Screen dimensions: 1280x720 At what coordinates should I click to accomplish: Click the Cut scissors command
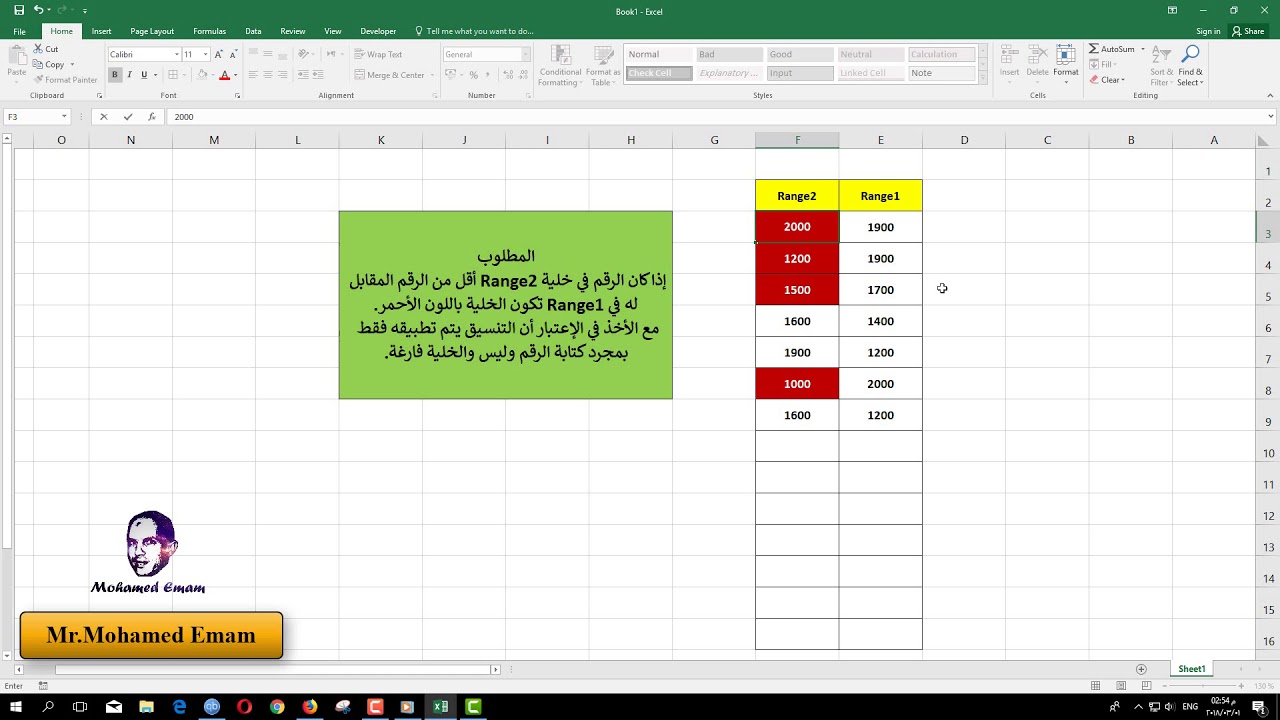tap(46, 48)
